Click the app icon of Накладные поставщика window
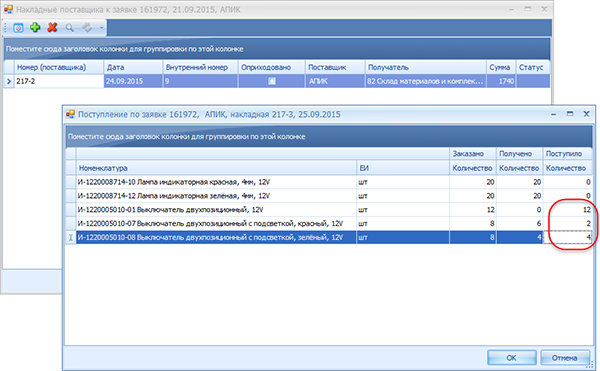Screen dimensions: 600x371 coord(8,9)
